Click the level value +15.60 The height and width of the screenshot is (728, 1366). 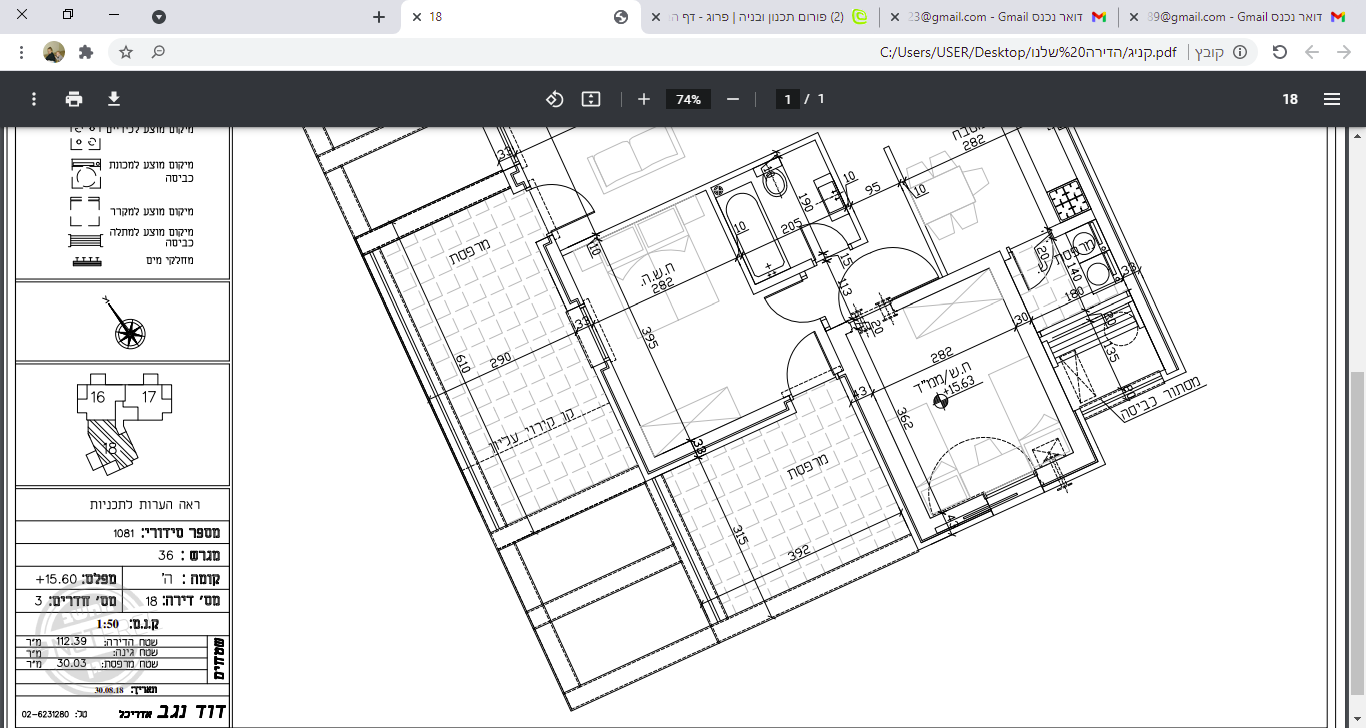[x=54, y=579]
